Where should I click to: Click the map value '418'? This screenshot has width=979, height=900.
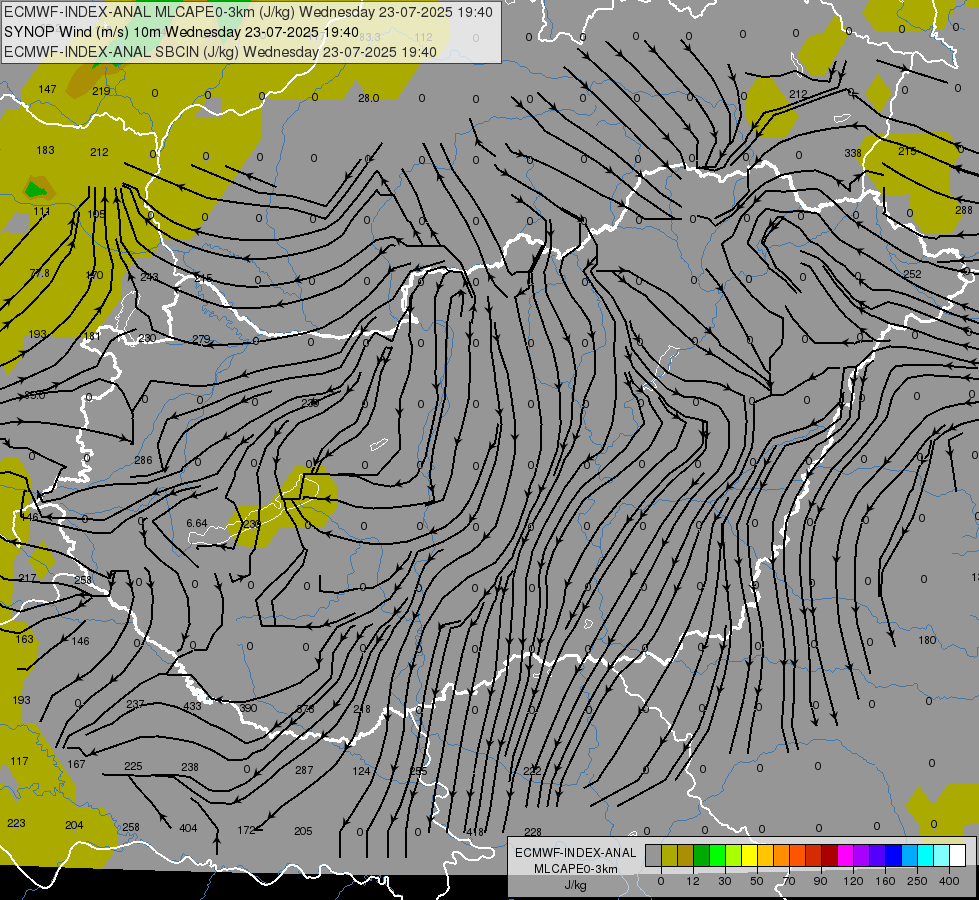[x=475, y=832]
